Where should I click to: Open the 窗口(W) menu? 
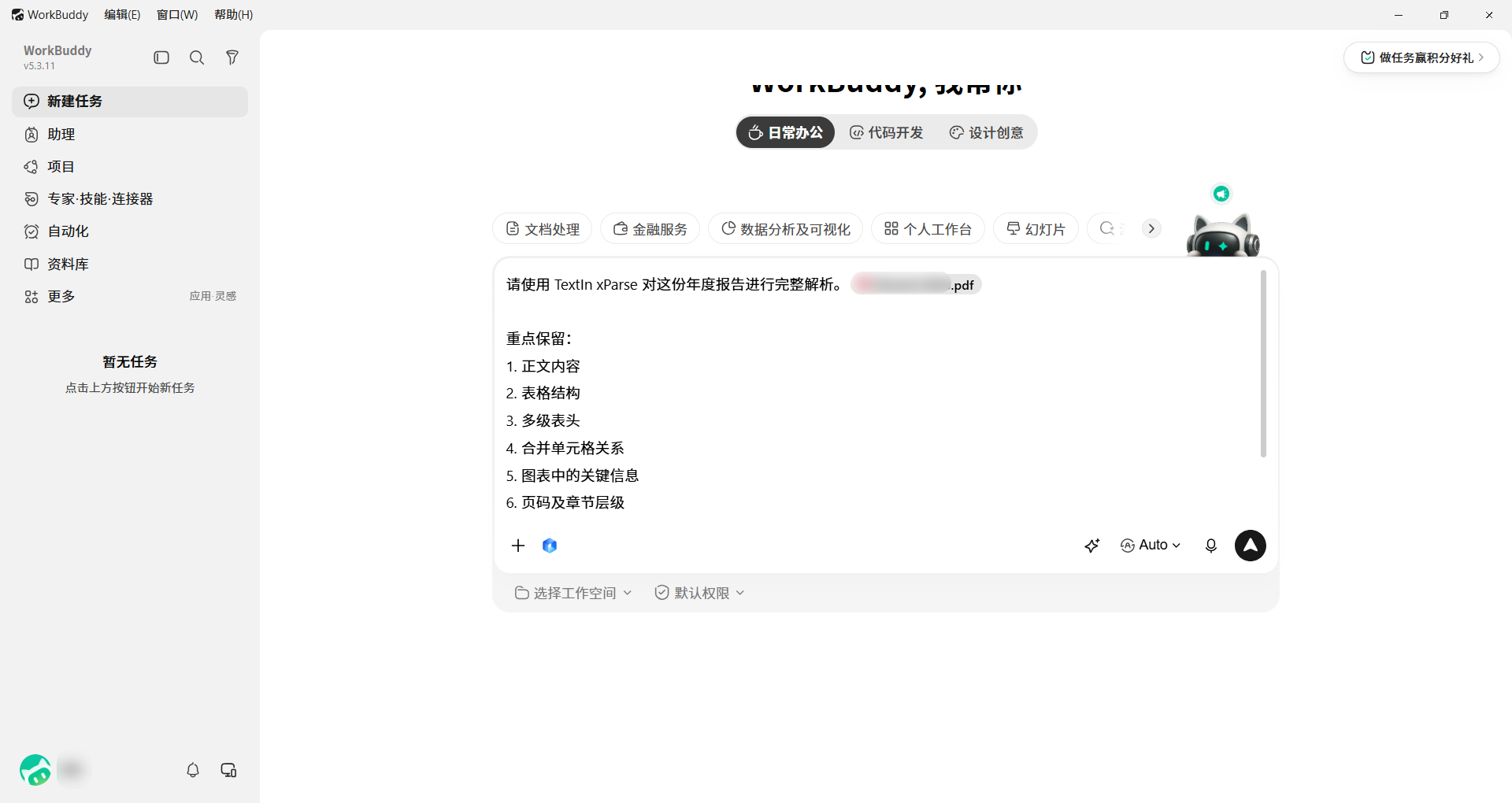[x=177, y=15]
